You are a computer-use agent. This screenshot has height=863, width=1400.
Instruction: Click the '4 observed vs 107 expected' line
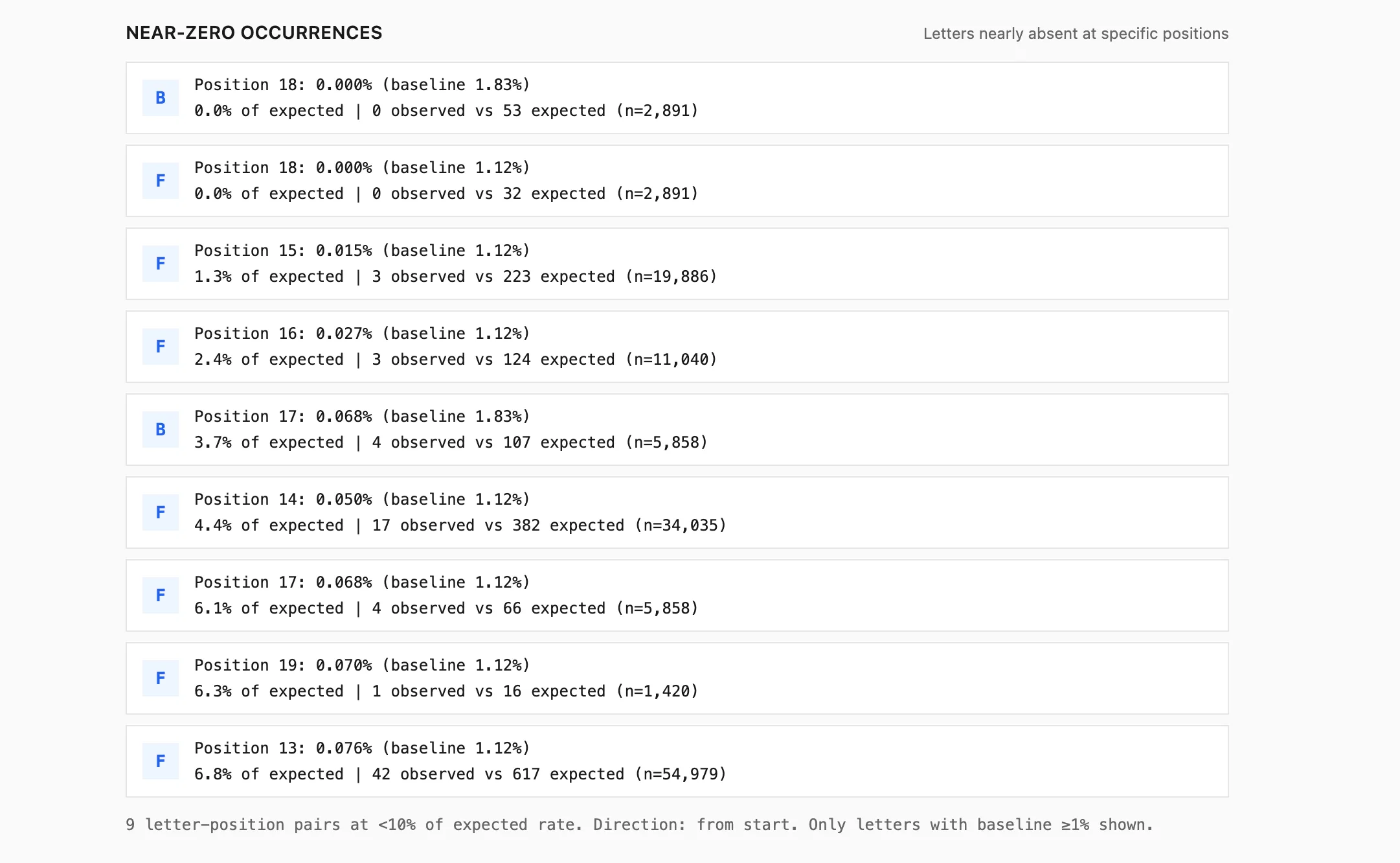point(451,443)
